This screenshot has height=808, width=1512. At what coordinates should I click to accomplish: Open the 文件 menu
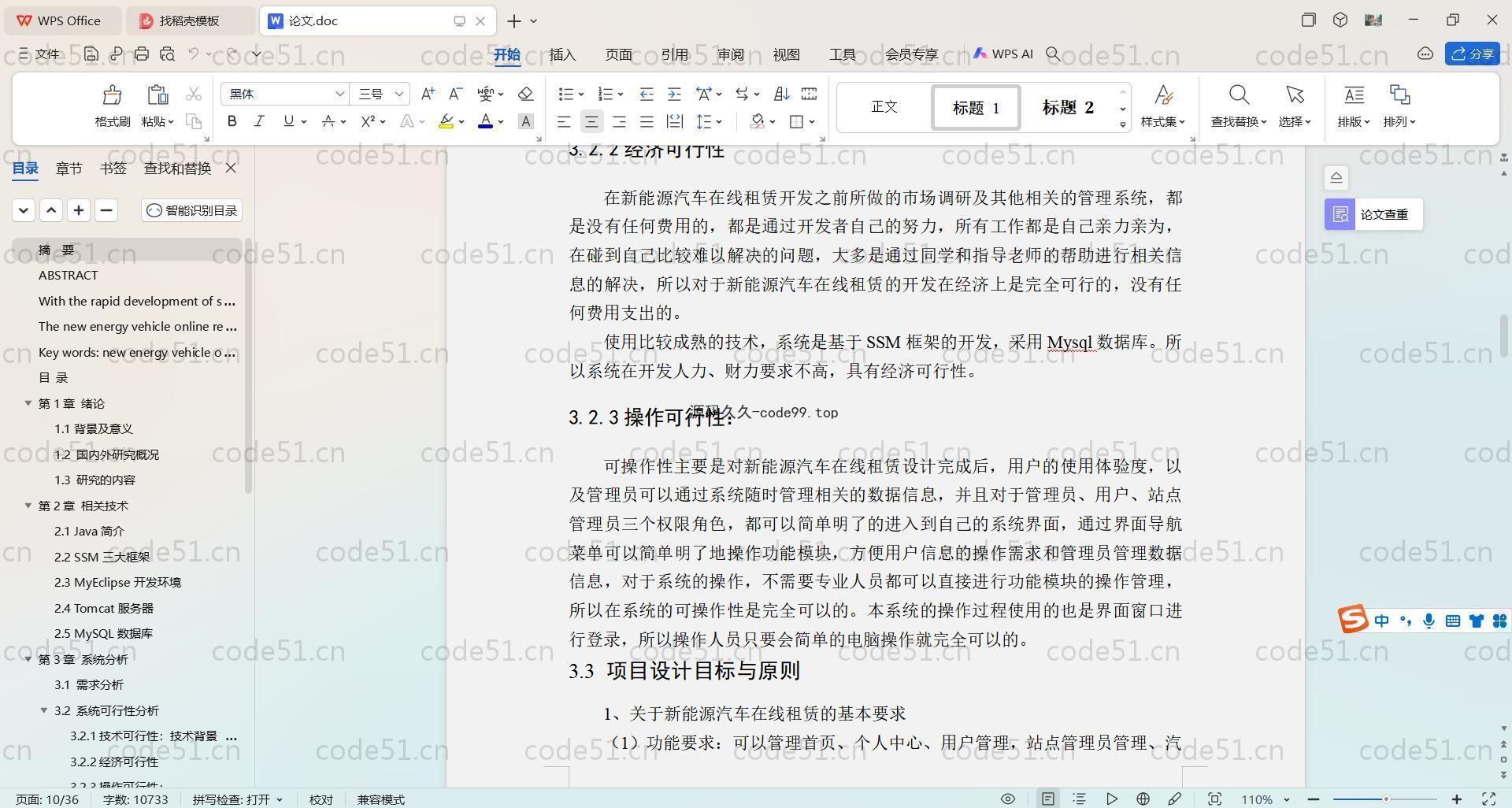(39, 54)
